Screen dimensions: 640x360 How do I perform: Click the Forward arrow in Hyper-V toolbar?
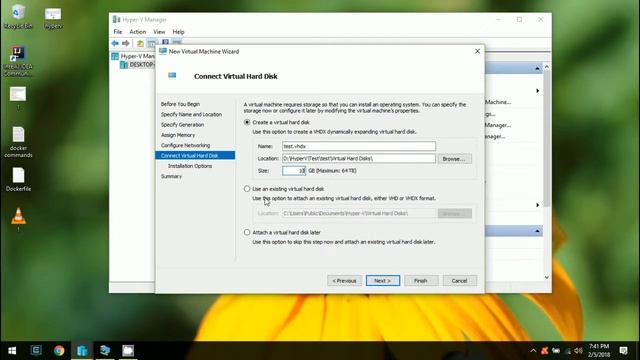(x=126, y=43)
